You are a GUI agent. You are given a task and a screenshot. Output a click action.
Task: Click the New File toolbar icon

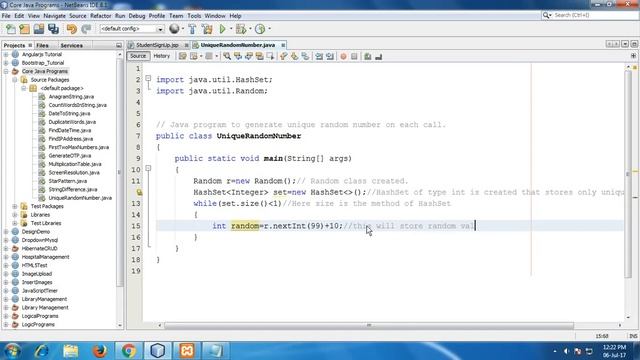[x=11, y=29]
